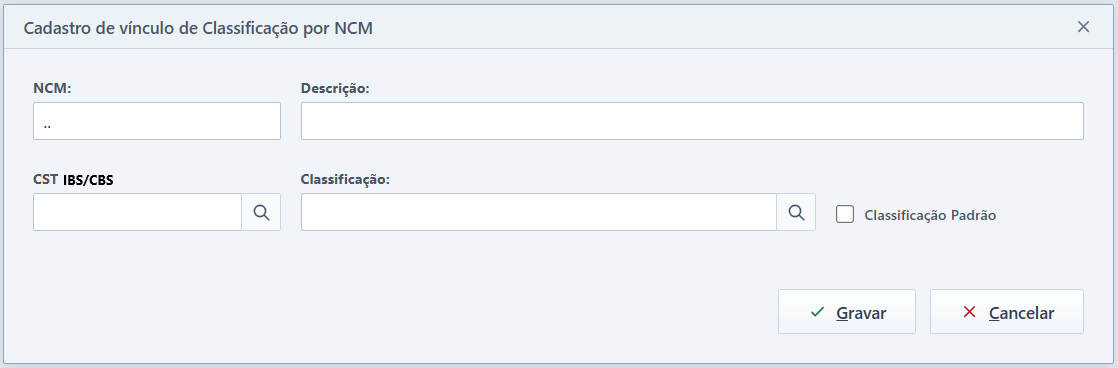Click the Descrição: field label

[334, 88]
